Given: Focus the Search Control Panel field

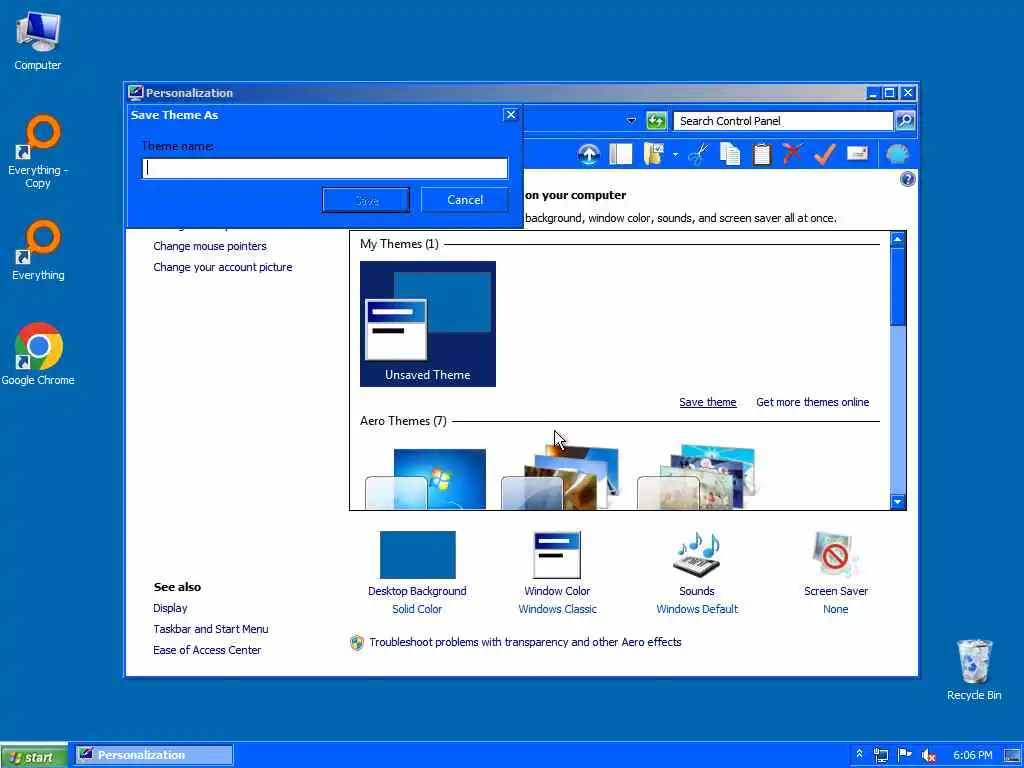Looking at the screenshot, I should [x=782, y=121].
